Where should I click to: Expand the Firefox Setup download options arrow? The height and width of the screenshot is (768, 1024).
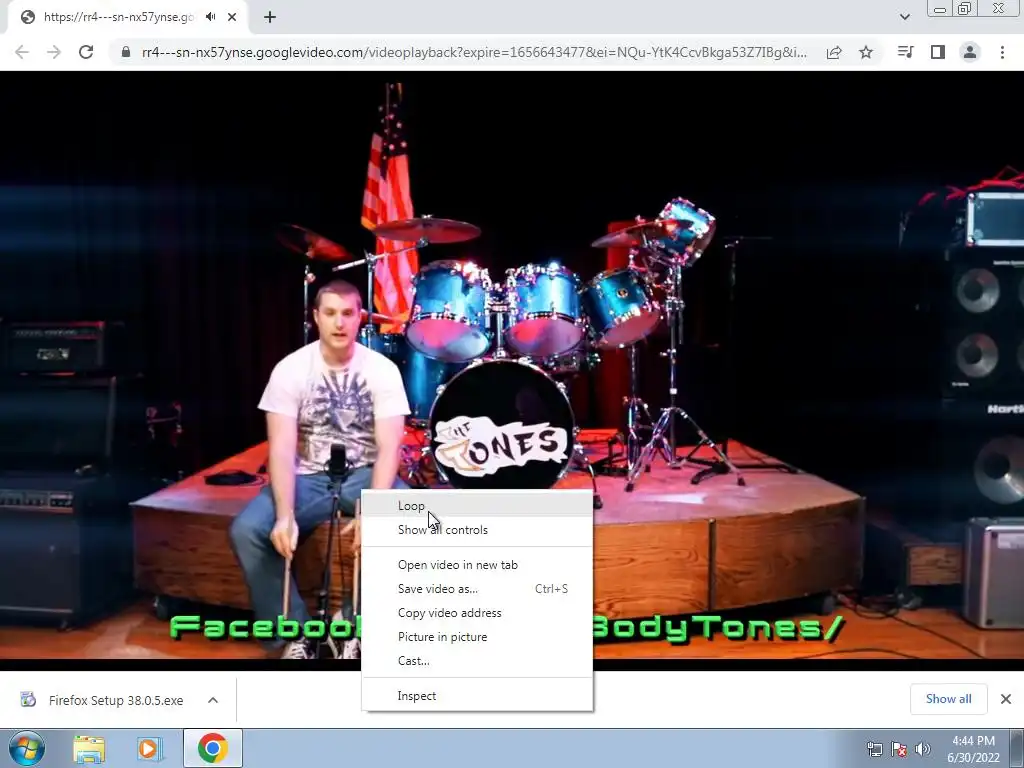[x=213, y=700]
